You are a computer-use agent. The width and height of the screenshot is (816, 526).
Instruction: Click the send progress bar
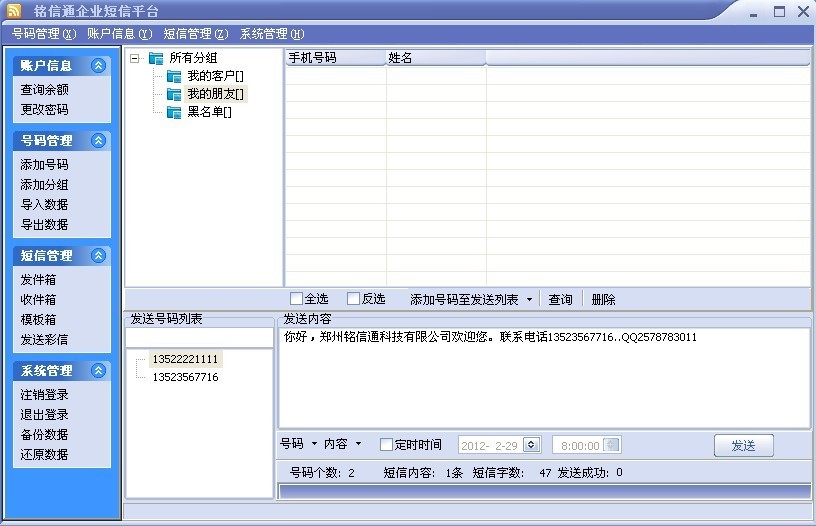coord(544,492)
